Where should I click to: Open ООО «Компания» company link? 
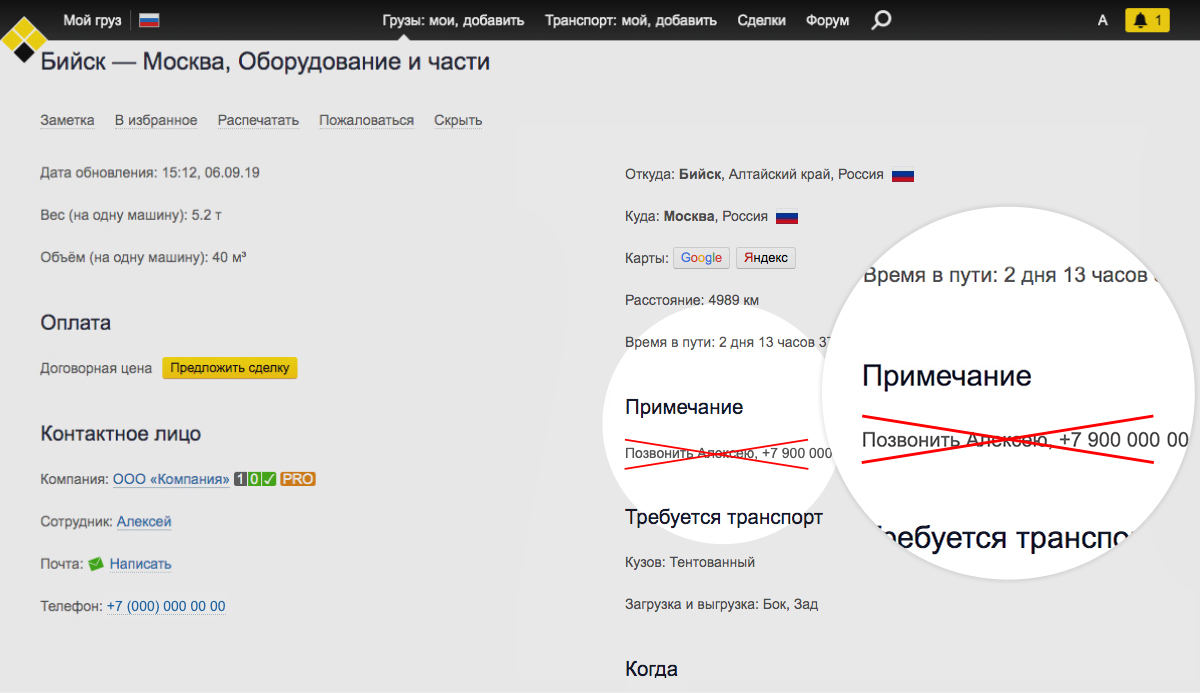click(171, 479)
